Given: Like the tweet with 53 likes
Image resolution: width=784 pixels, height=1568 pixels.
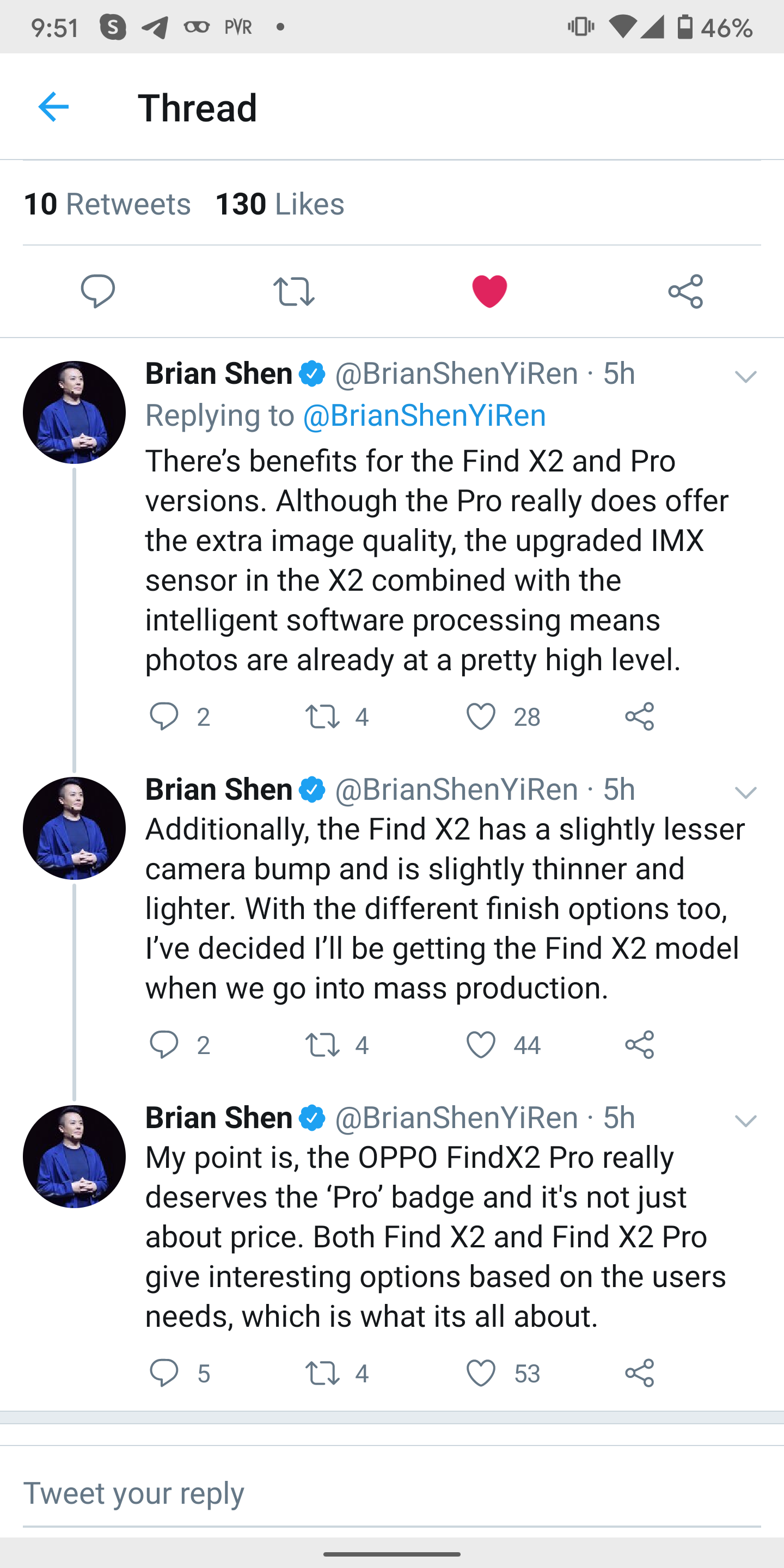Looking at the screenshot, I should pyautogui.click(x=481, y=1373).
